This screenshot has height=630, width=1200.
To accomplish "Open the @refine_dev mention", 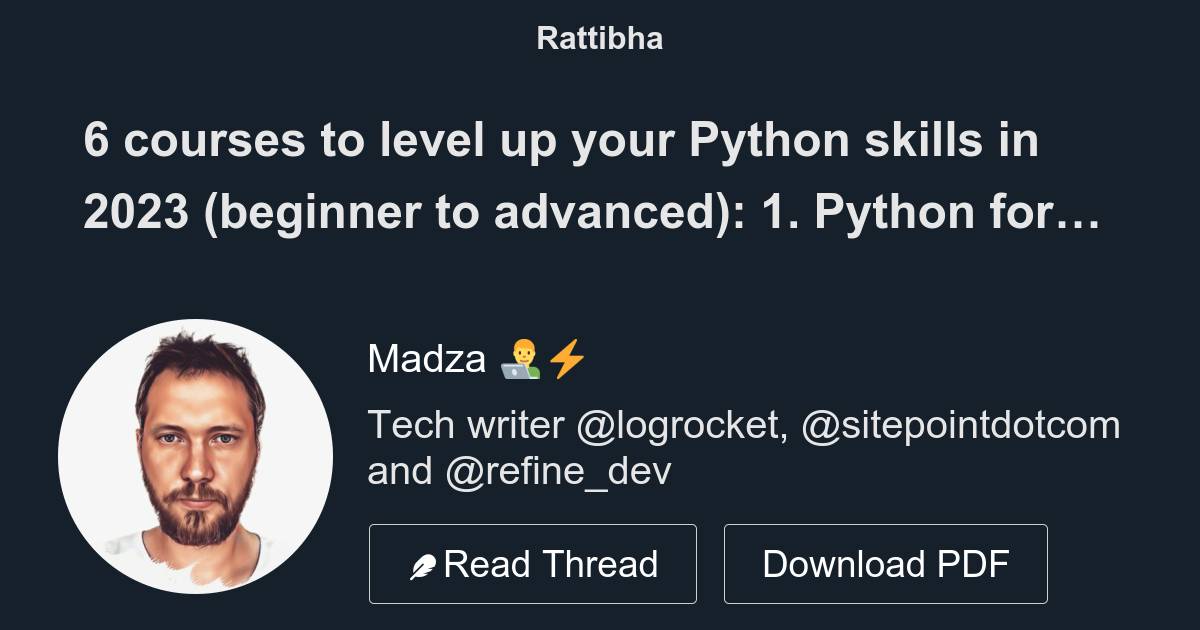I will 558,471.
